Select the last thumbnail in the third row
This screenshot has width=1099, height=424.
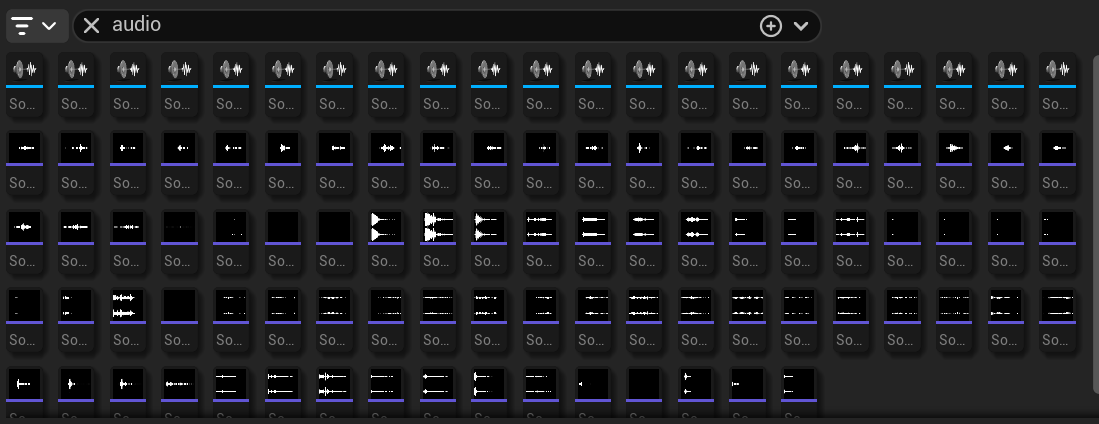coord(1057,226)
